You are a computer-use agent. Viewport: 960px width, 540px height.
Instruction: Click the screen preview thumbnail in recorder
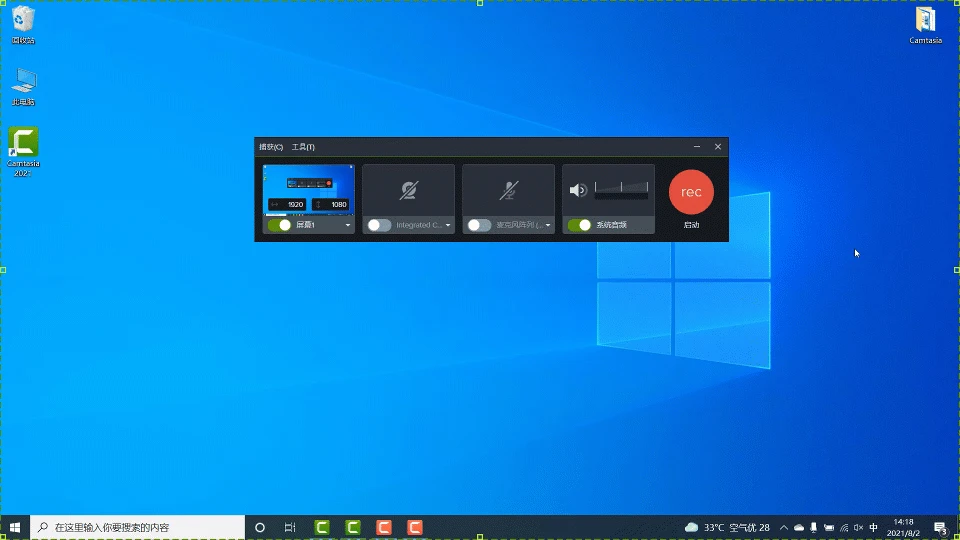coord(309,189)
